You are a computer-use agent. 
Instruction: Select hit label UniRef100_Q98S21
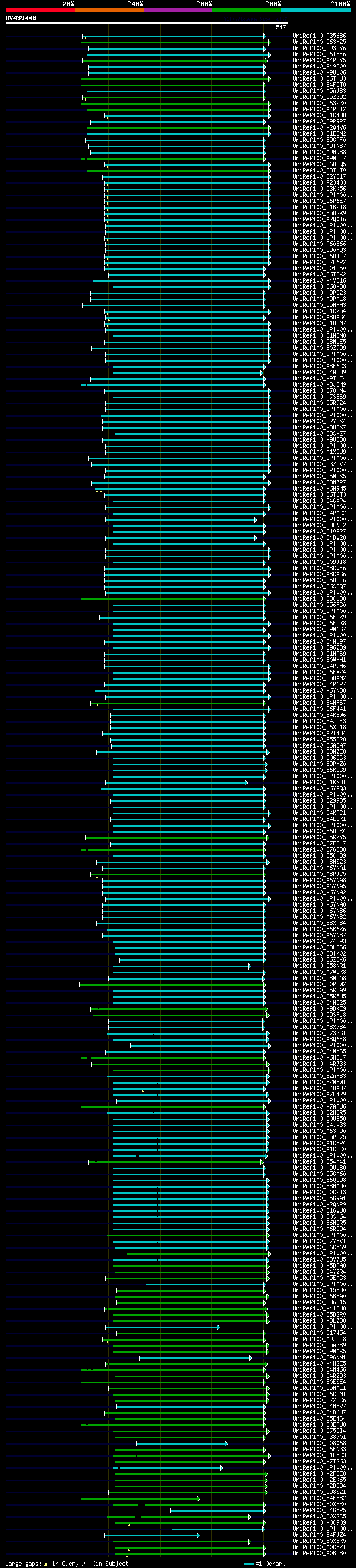pos(319,1492)
